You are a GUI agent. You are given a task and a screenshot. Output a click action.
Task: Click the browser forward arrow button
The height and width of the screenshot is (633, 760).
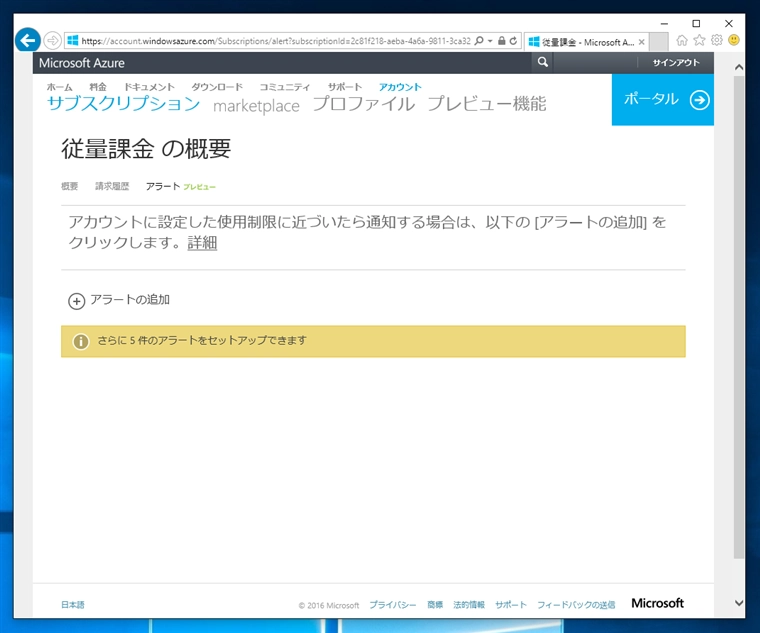(52, 41)
